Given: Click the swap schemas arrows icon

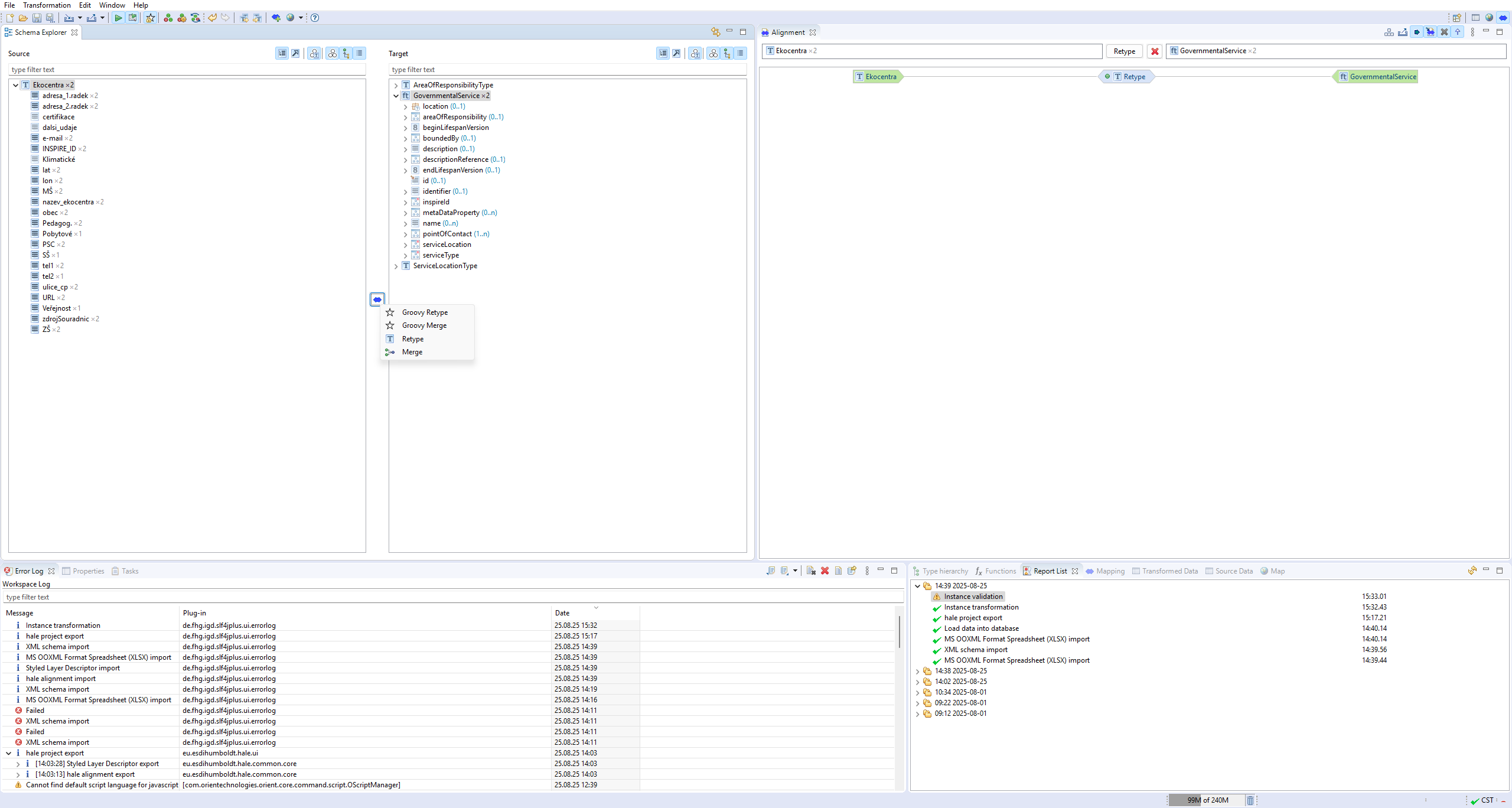Looking at the screenshot, I should tap(715, 32).
